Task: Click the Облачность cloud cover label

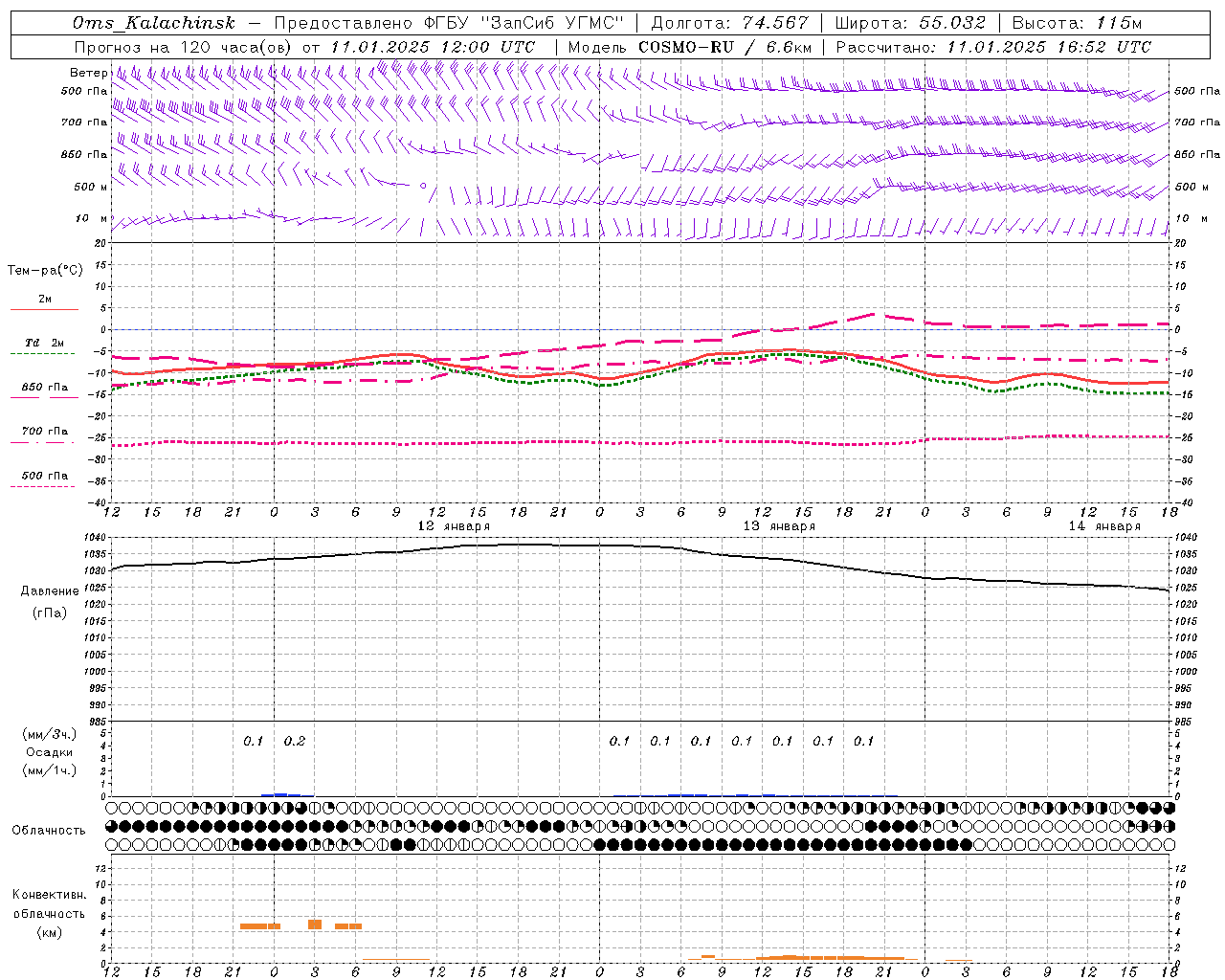Action: pos(49,831)
